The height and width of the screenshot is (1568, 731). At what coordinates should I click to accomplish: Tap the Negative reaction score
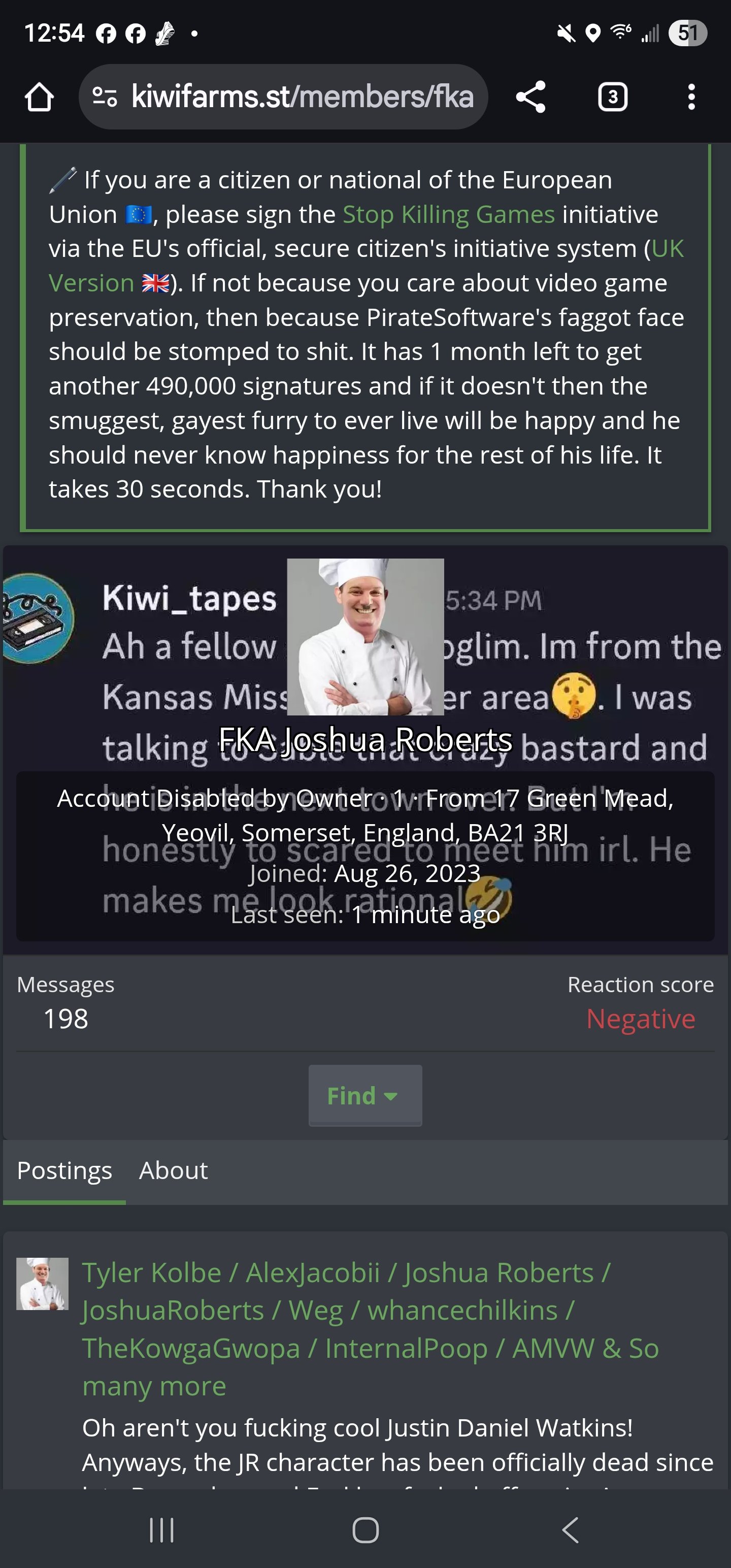[x=640, y=1019]
